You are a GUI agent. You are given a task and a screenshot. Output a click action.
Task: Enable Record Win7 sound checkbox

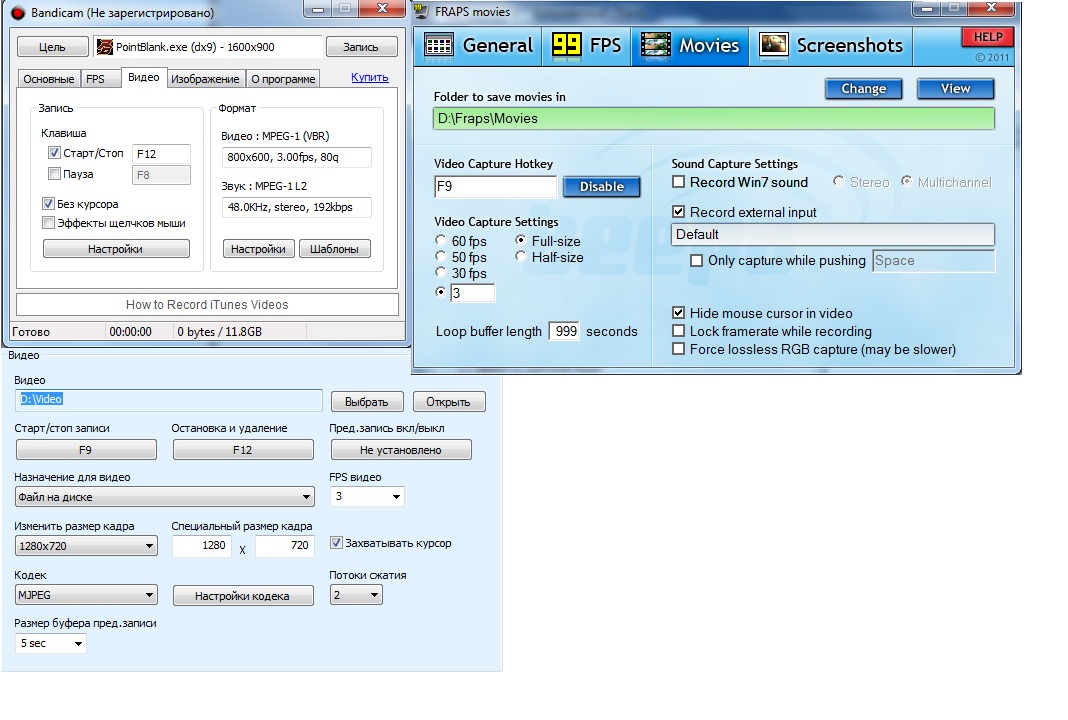[678, 182]
